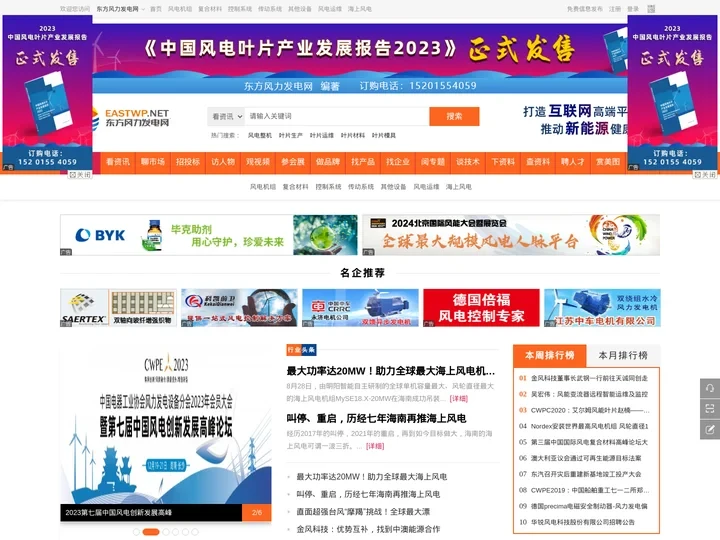Open the 看资讯 search category dropdown
The width and height of the screenshot is (720, 540).
[226, 117]
